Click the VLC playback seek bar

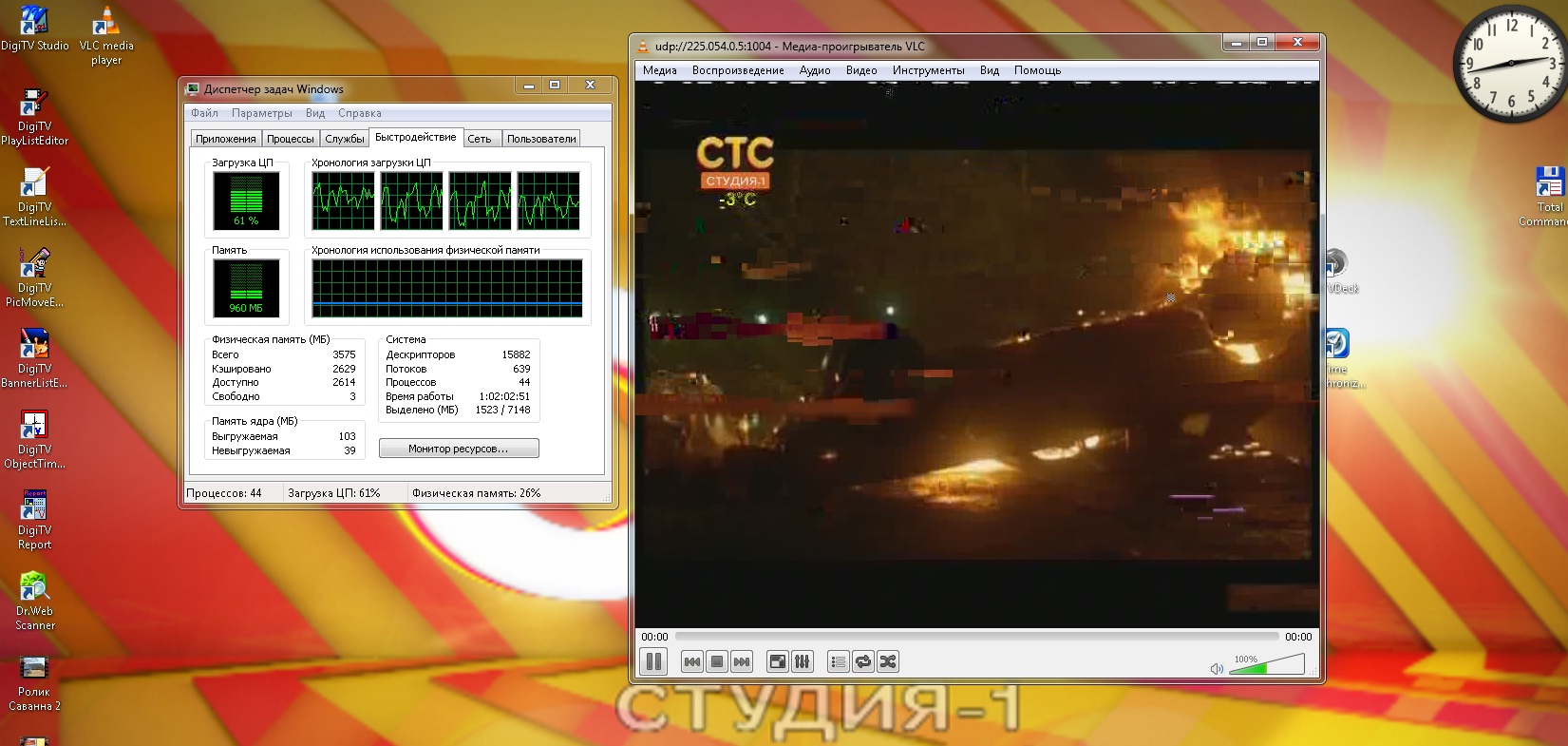[x=976, y=637]
